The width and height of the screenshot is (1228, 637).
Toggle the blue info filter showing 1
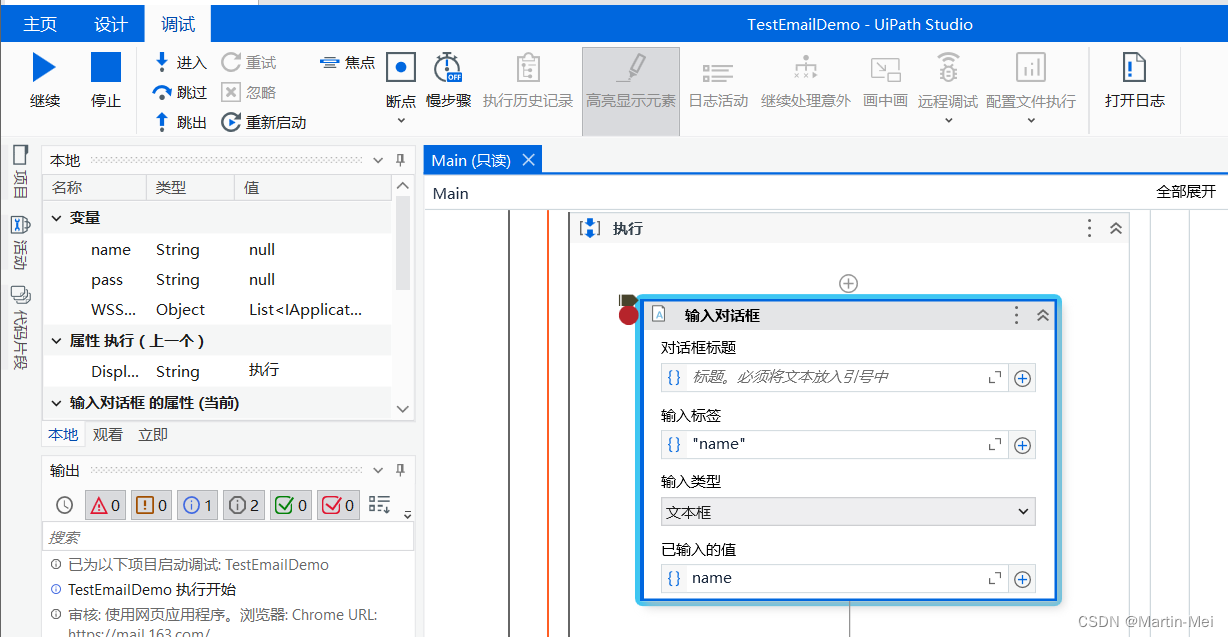(197, 505)
